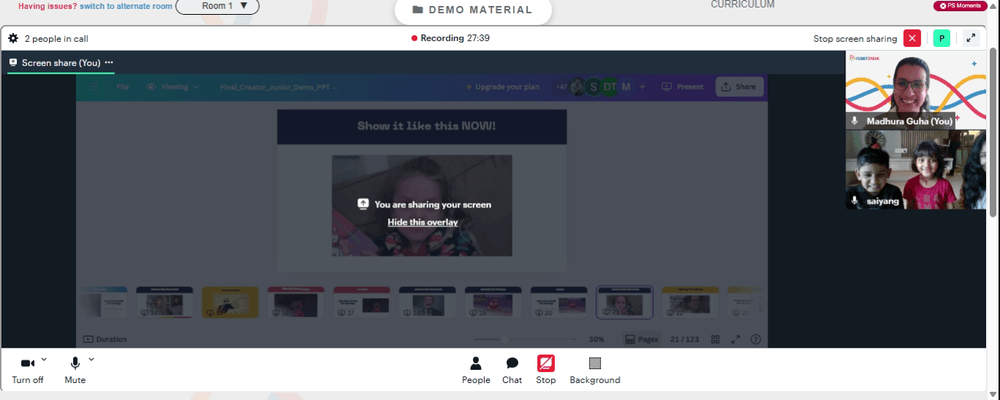1000x400 pixels.
Task: Open the Background effects option
Action: click(594, 371)
